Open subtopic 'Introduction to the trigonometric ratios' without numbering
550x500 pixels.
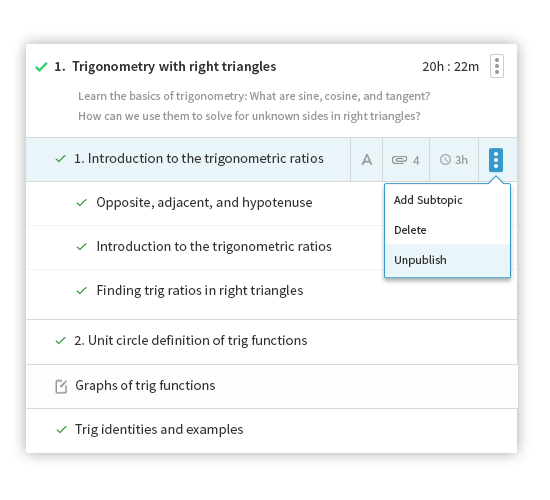[x=214, y=247]
